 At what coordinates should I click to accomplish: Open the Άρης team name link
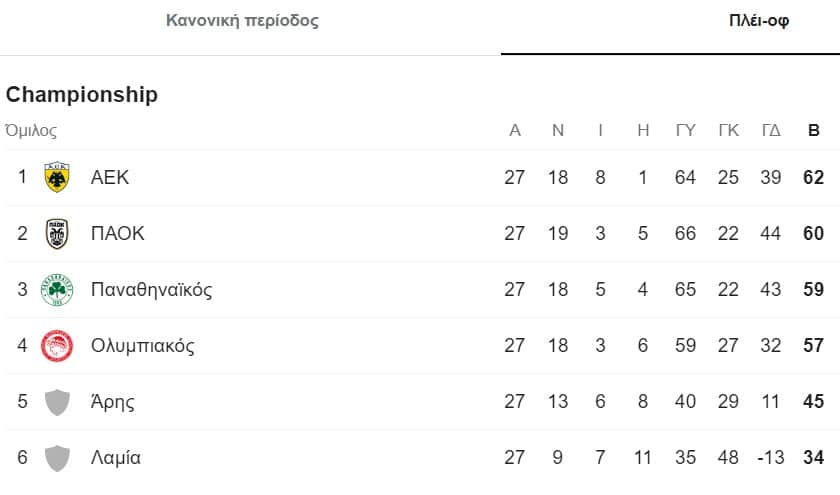tap(112, 402)
